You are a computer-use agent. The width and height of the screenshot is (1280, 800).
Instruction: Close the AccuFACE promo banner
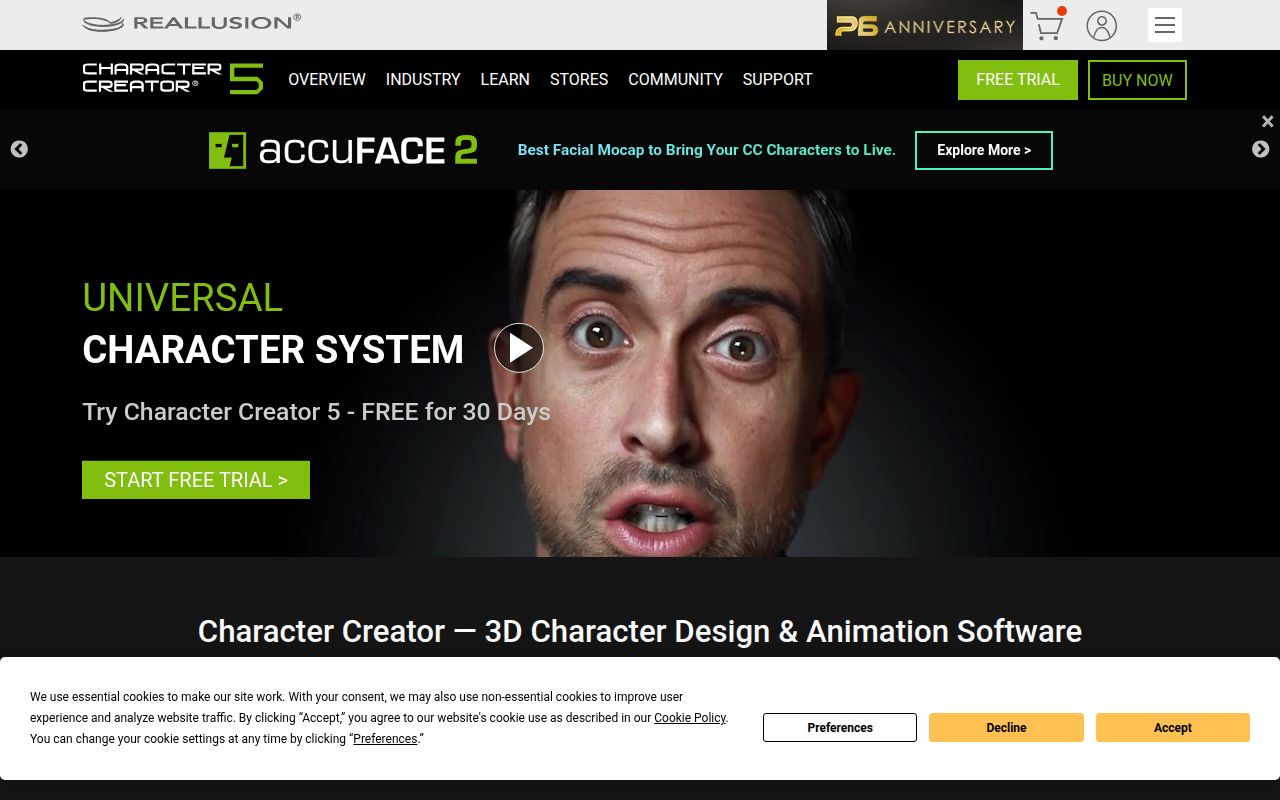pyautogui.click(x=1267, y=122)
